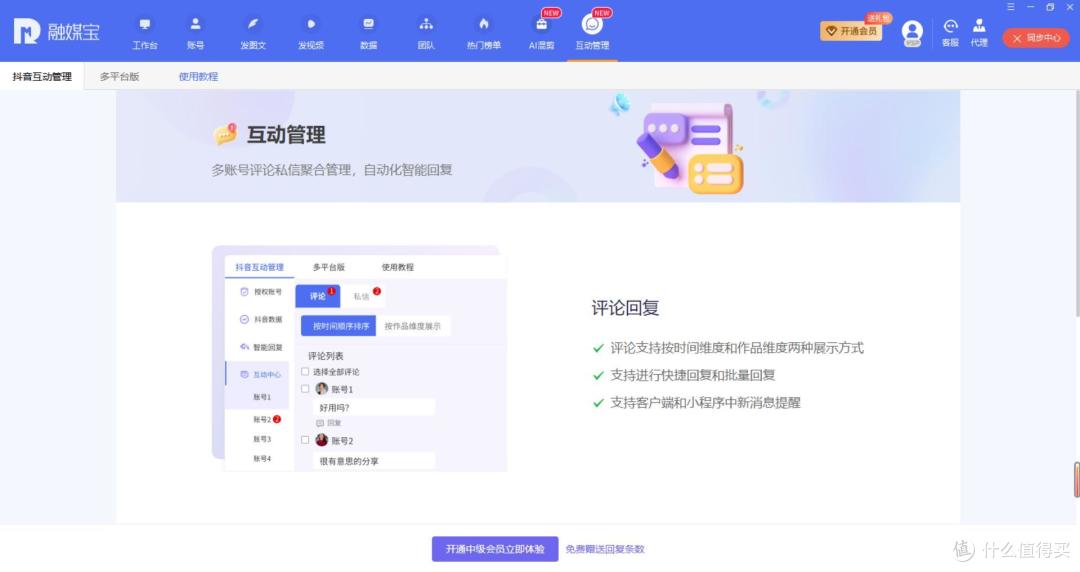Select the 互动管理 interaction icon
The width and height of the screenshot is (1080, 572).
pos(592,33)
